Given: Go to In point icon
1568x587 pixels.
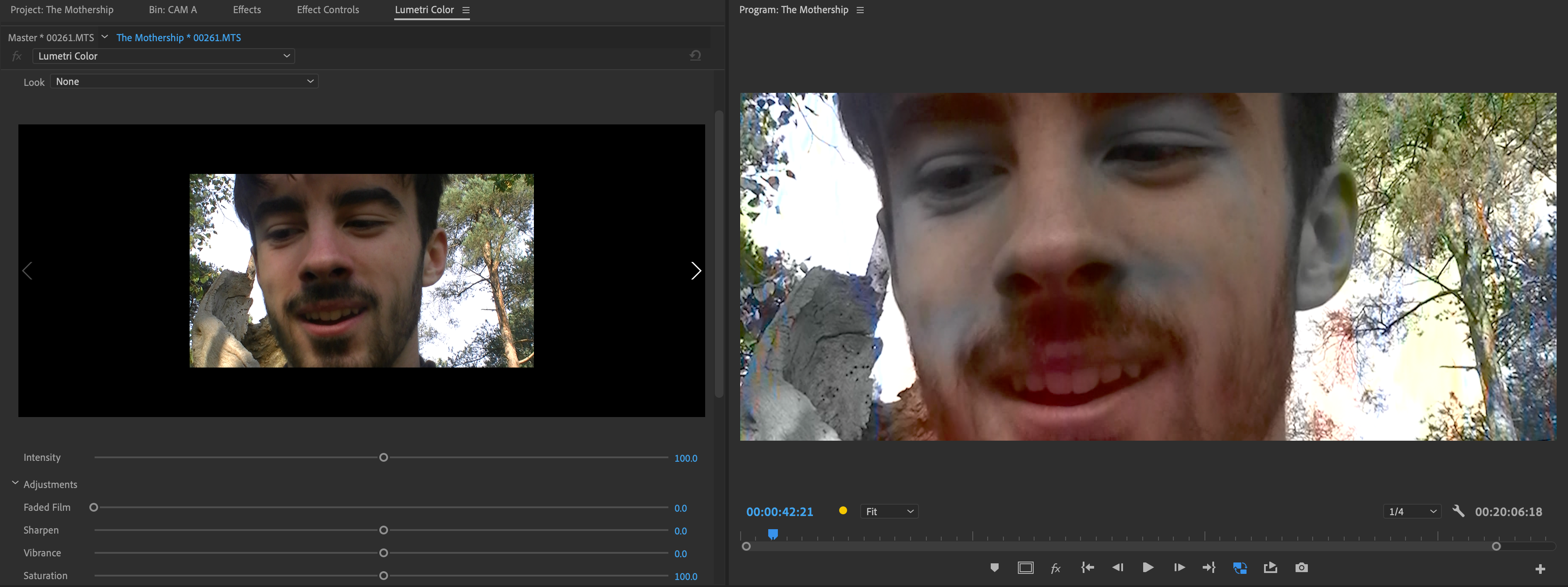Looking at the screenshot, I should (x=1087, y=568).
